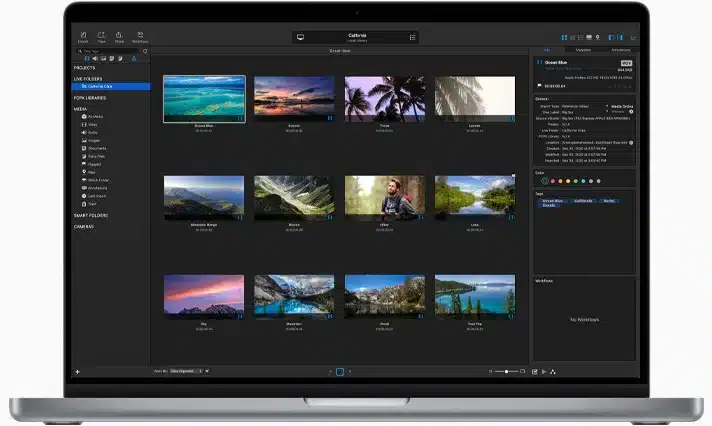Click the California tag in Tags
Viewport: 712px width, 426px height.
pyautogui.click(x=583, y=201)
